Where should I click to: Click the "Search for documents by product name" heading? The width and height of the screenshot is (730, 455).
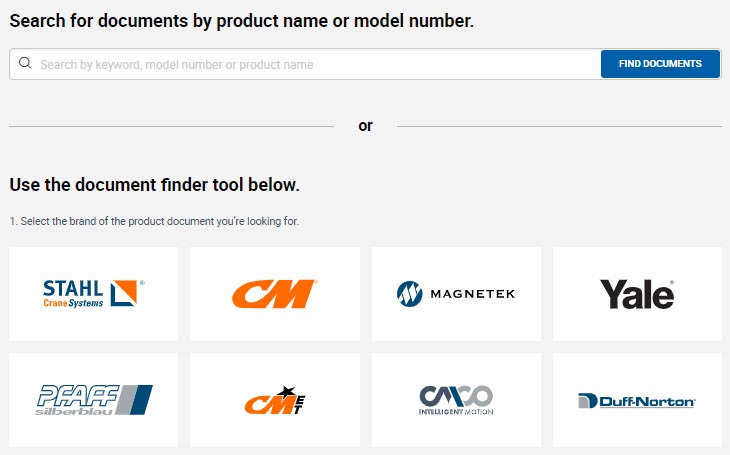(x=242, y=21)
